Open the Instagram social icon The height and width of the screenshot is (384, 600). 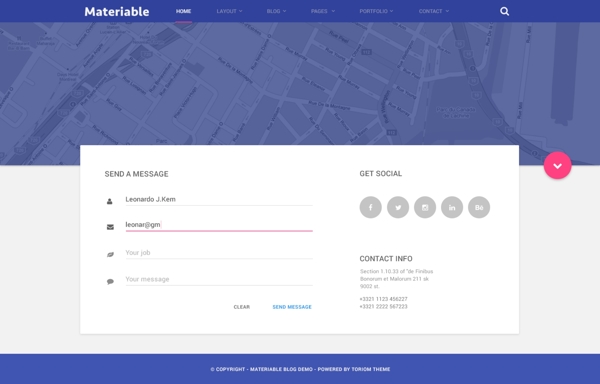point(425,207)
